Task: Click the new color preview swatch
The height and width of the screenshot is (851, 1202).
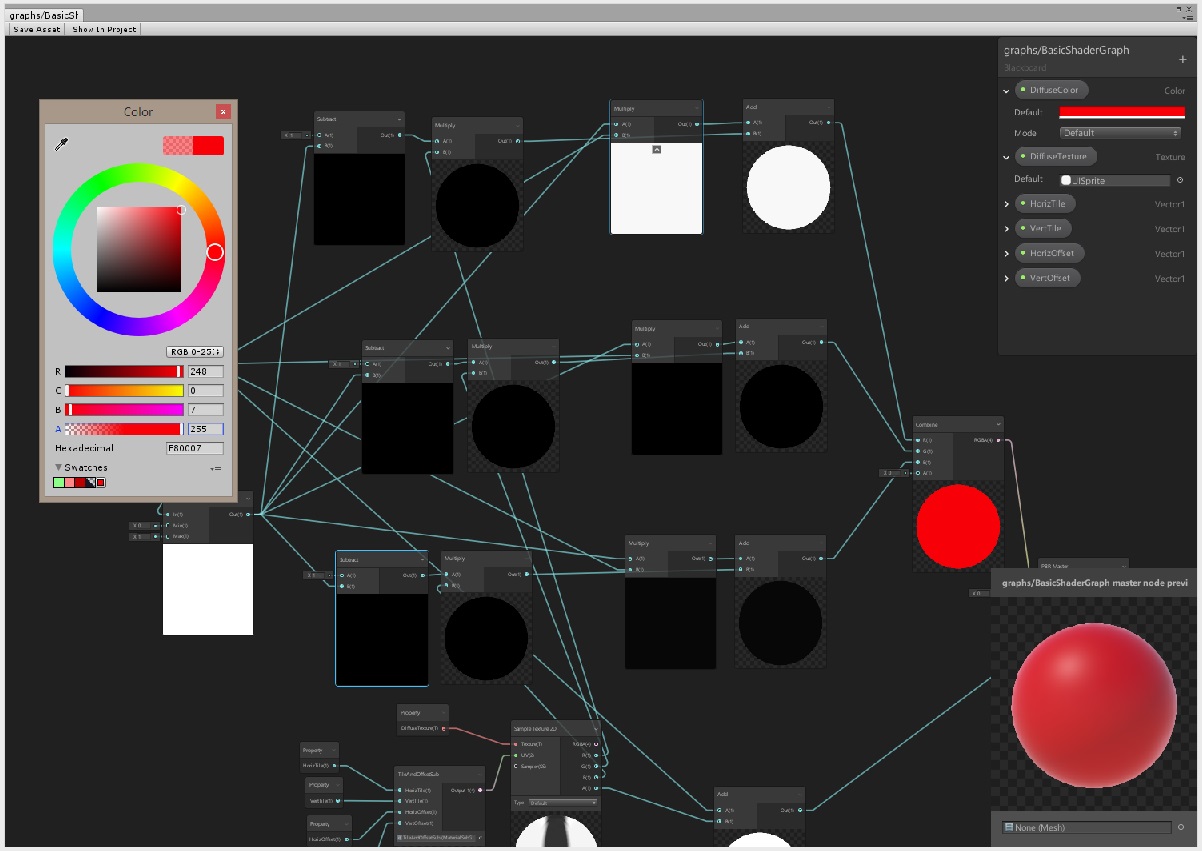Action: (208, 146)
